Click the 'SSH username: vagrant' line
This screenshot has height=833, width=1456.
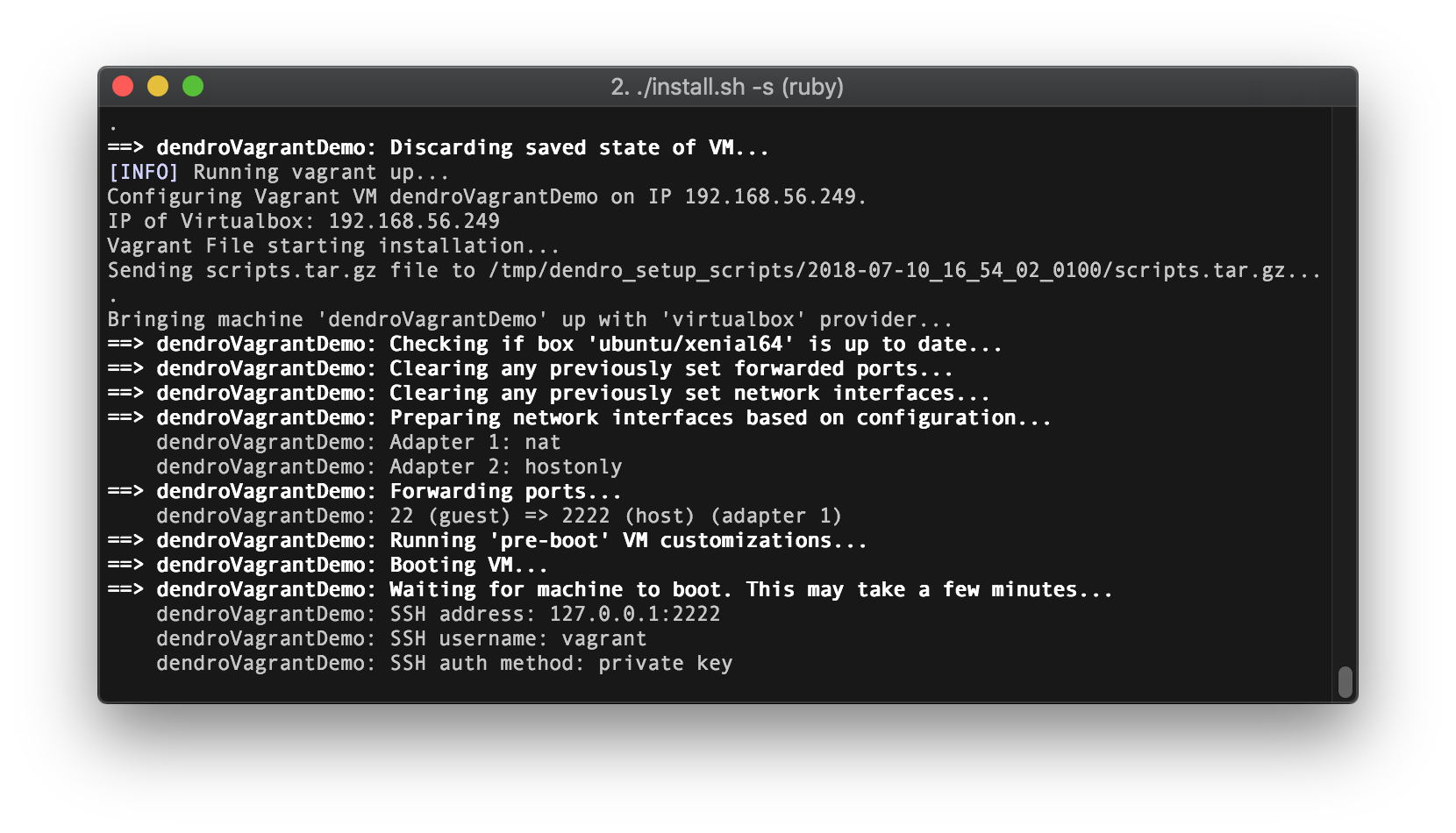402,639
